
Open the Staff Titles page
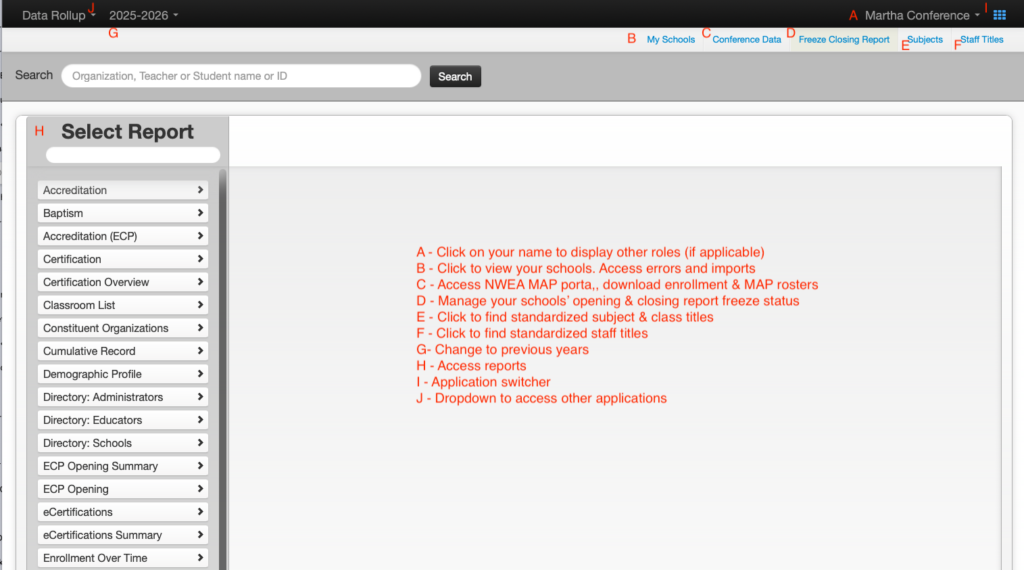click(981, 40)
